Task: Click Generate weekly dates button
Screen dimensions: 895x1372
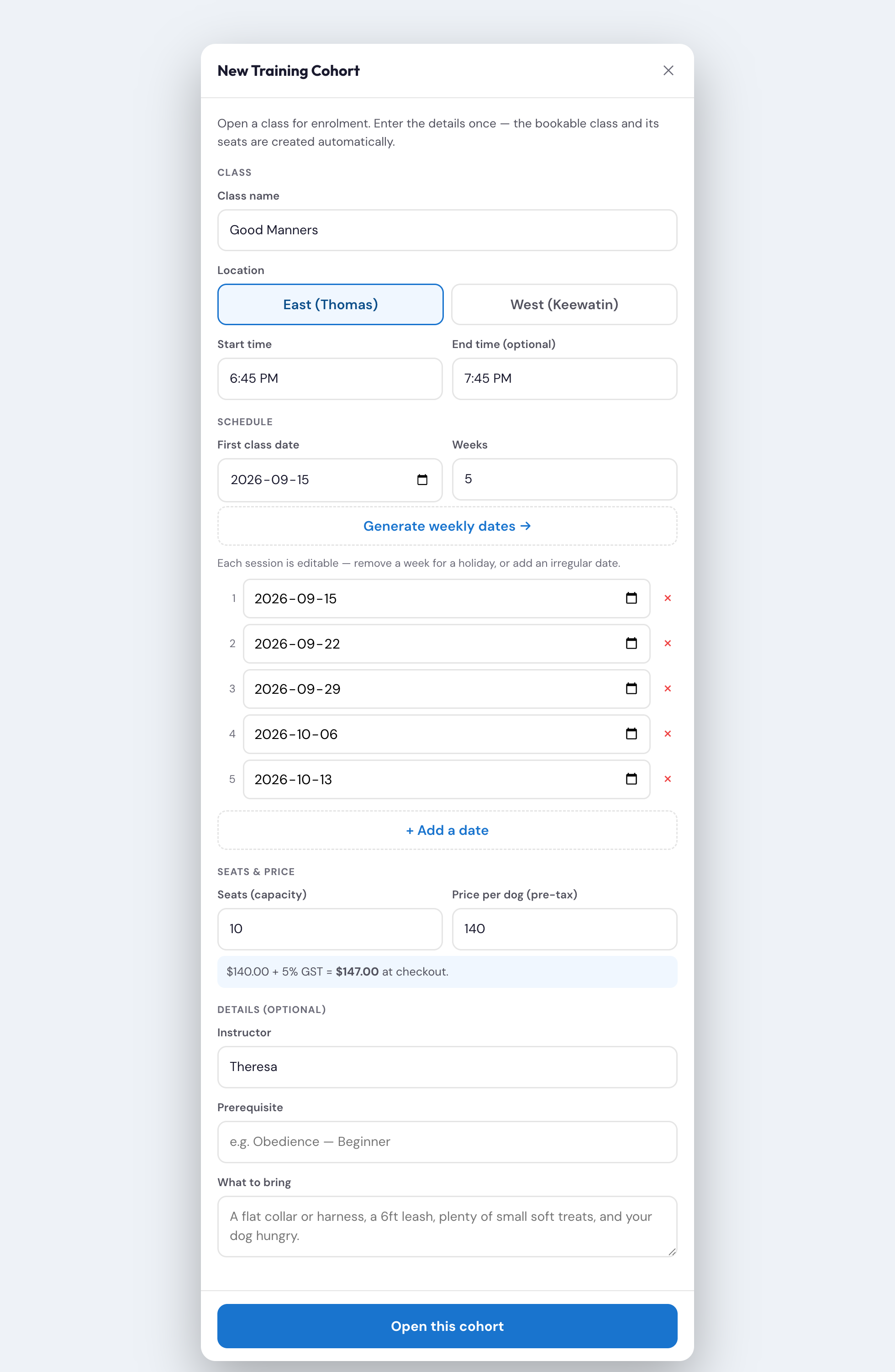Action: tap(447, 526)
